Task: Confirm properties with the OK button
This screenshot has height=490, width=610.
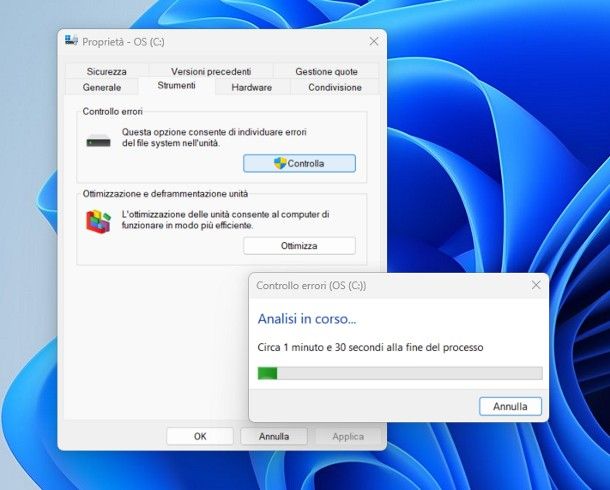Action: point(200,436)
